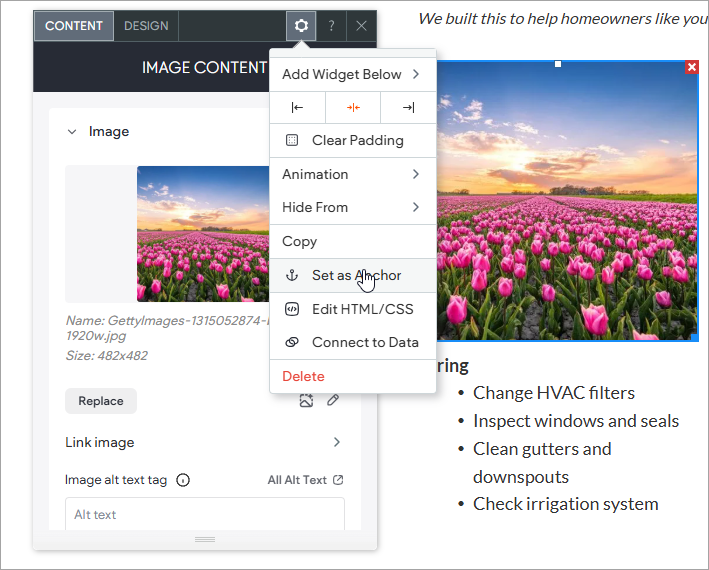Align widget to the right
The height and width of the screenshot is (570, 709).
(x=408, y=108)
